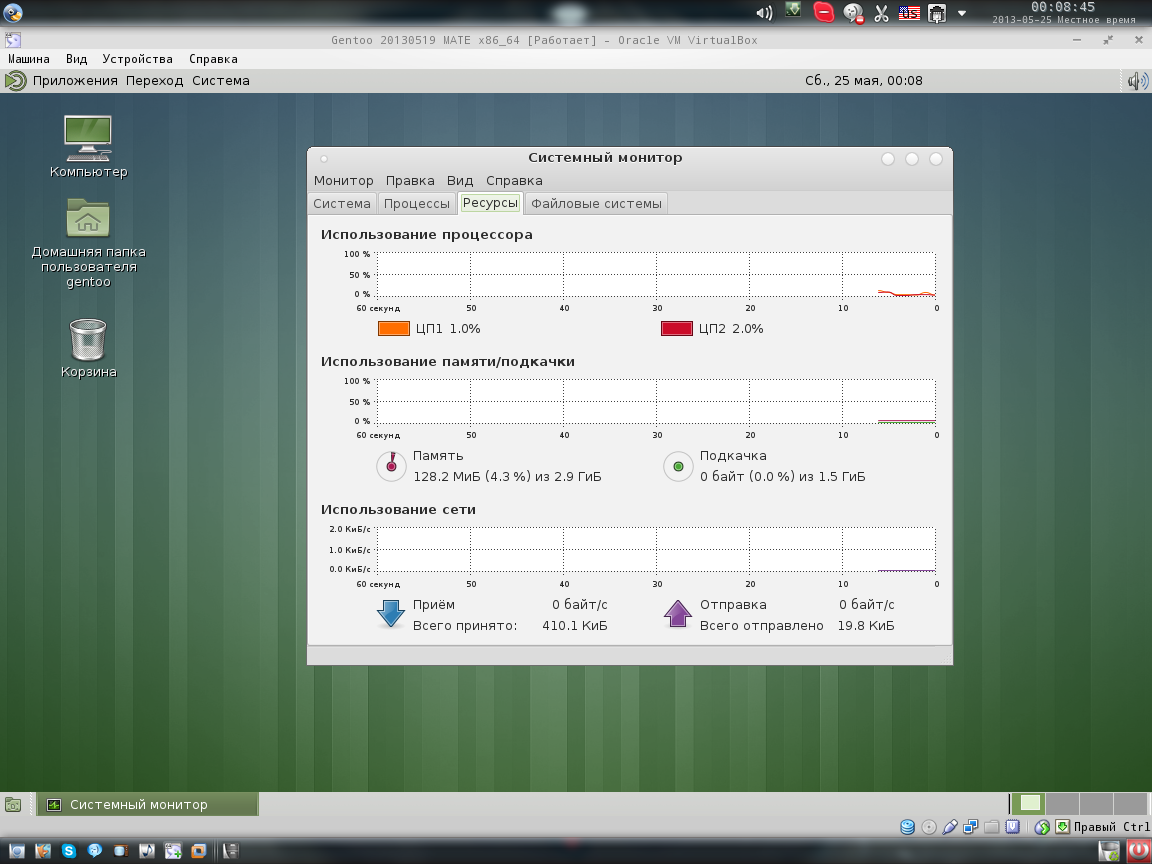The height and width of the screenshot is (864, 1152).
Task: Click the red Skype status tray icon
Action: (x=824, y=12)
